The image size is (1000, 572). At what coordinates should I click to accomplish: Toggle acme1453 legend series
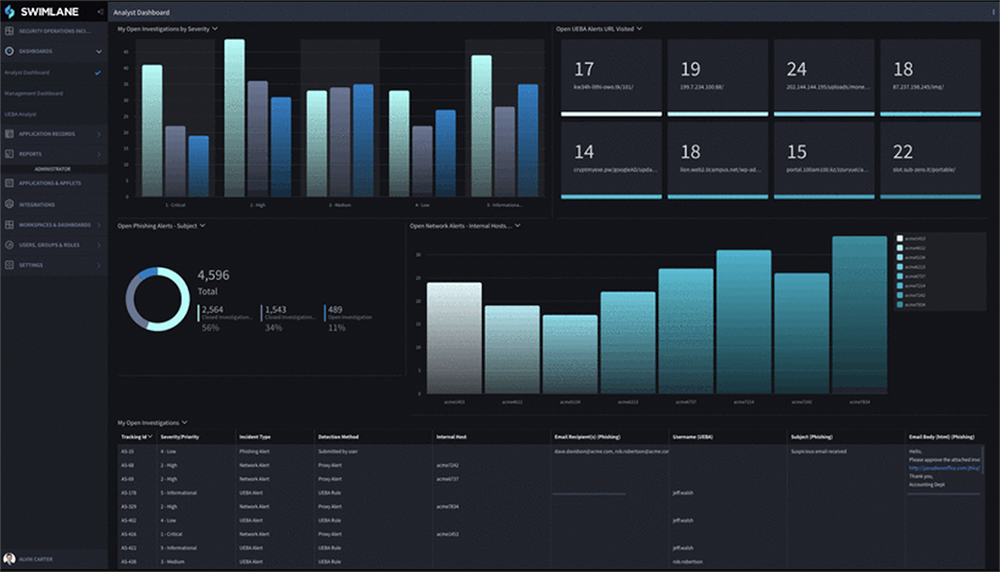click(x=911, y=238)
